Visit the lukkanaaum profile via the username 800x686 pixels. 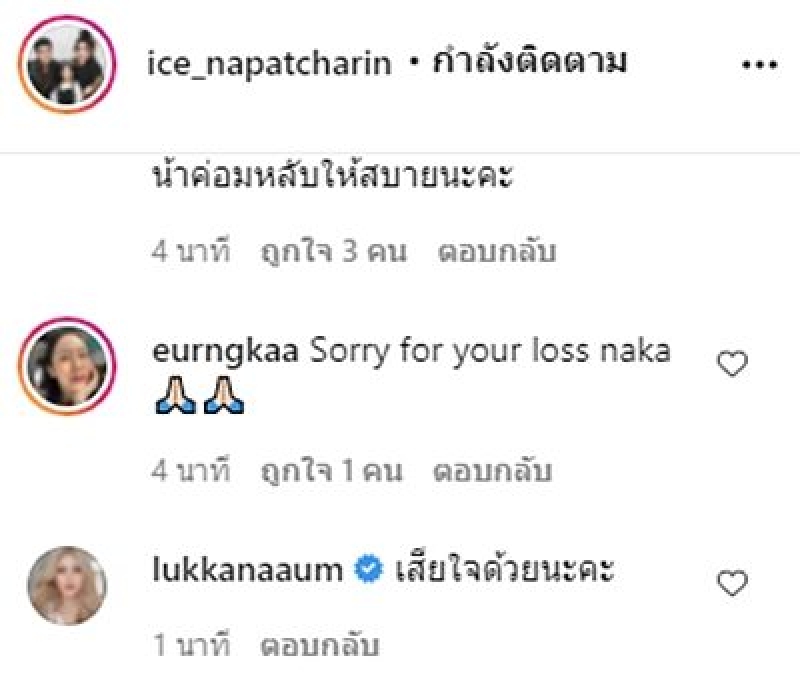click(247, 569)
